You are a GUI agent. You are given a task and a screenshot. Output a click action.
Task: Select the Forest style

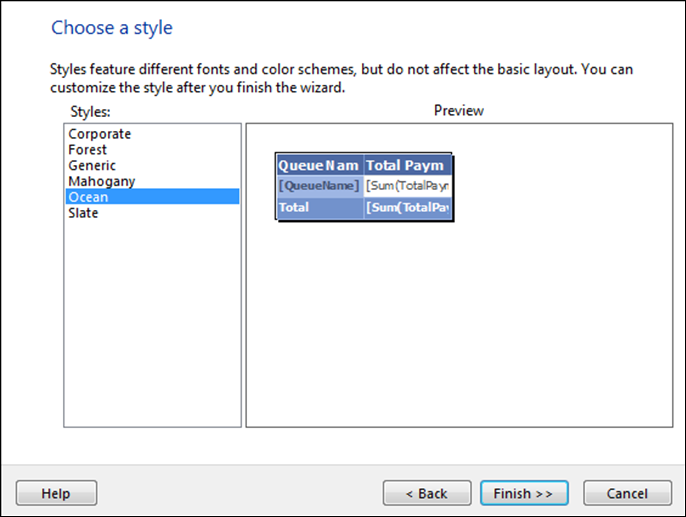tap(152, 150)
